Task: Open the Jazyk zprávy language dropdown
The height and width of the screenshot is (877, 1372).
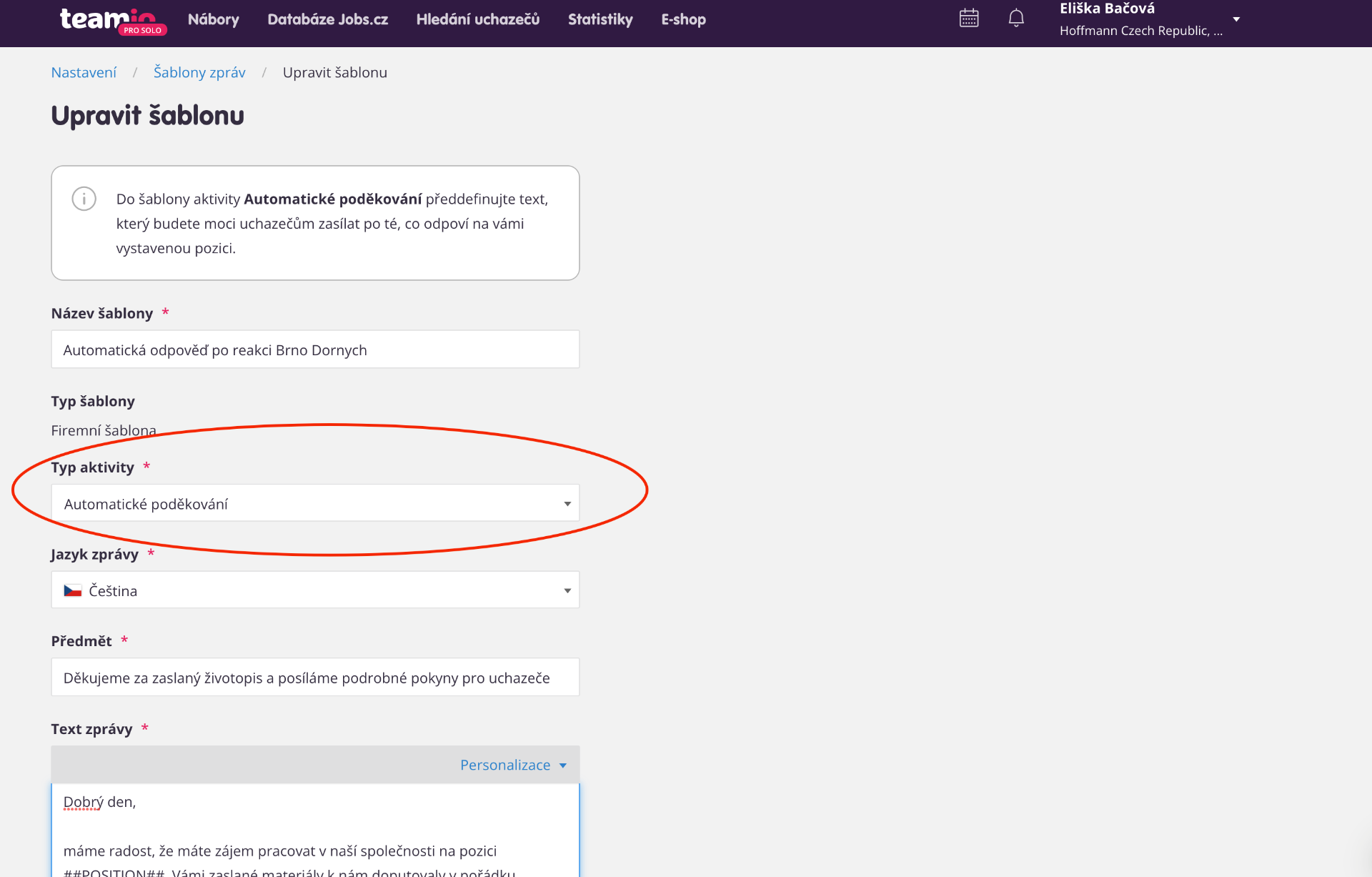Action: pos(315,590)
